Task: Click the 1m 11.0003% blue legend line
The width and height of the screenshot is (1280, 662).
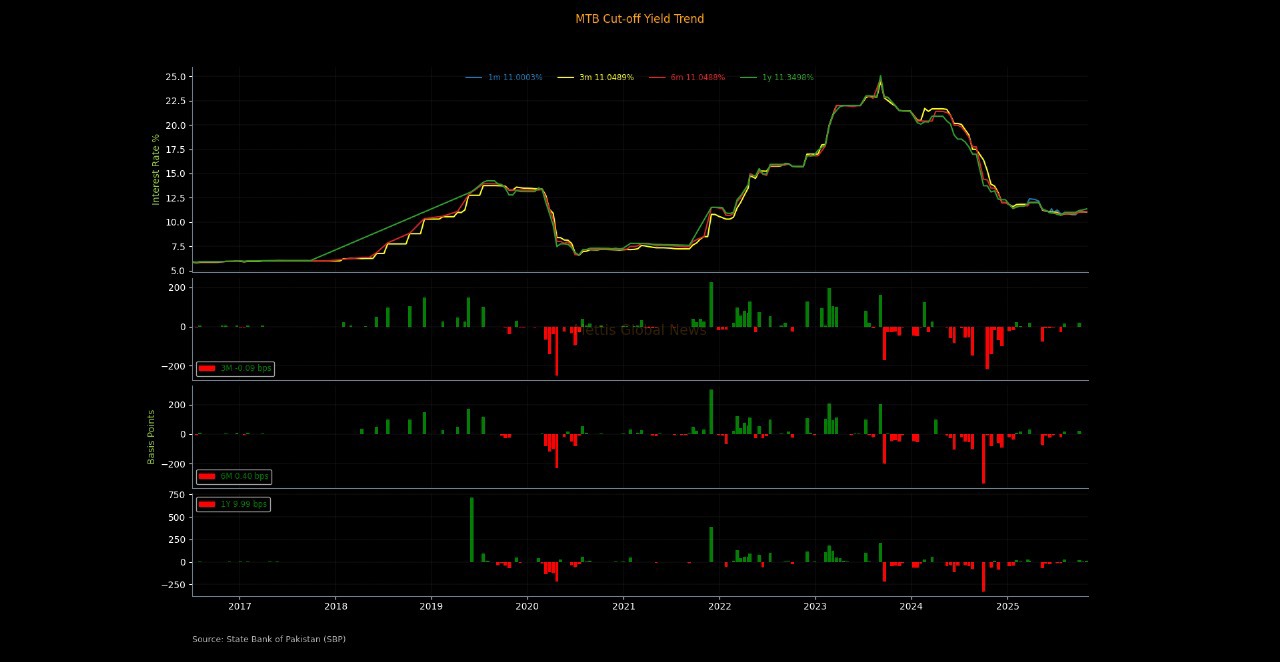Action: point(474,77)
